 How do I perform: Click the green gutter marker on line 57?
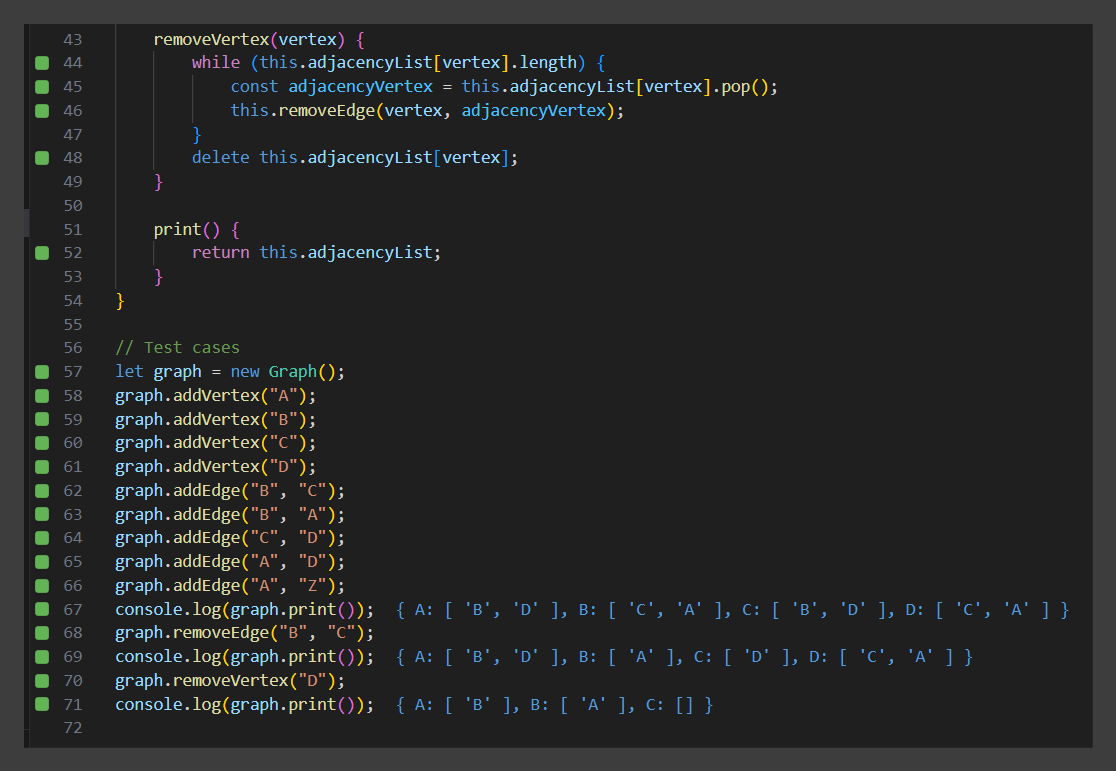pos(42,372)
